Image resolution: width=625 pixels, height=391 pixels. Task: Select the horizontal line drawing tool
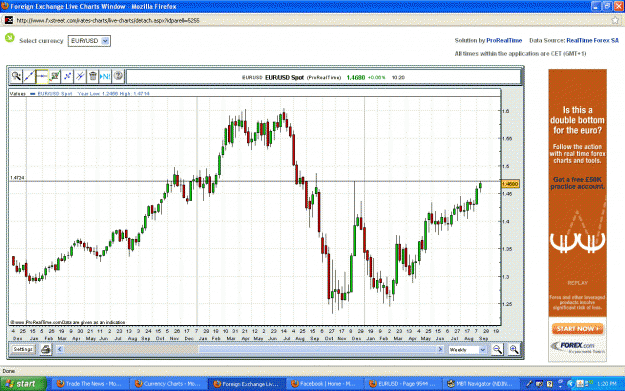pos(42,76)
